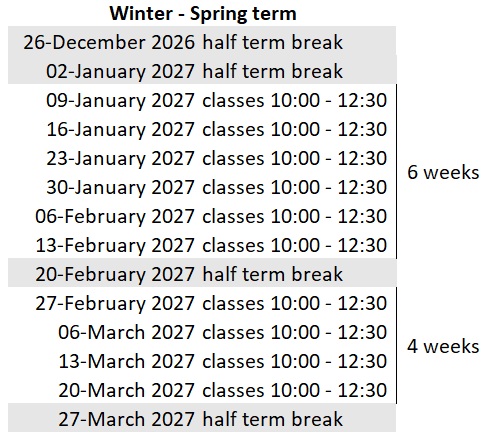Viewport: 496px width, 435px height.
Task: Click the 27-February 2027 date cell
Action: tap(115, 303)
